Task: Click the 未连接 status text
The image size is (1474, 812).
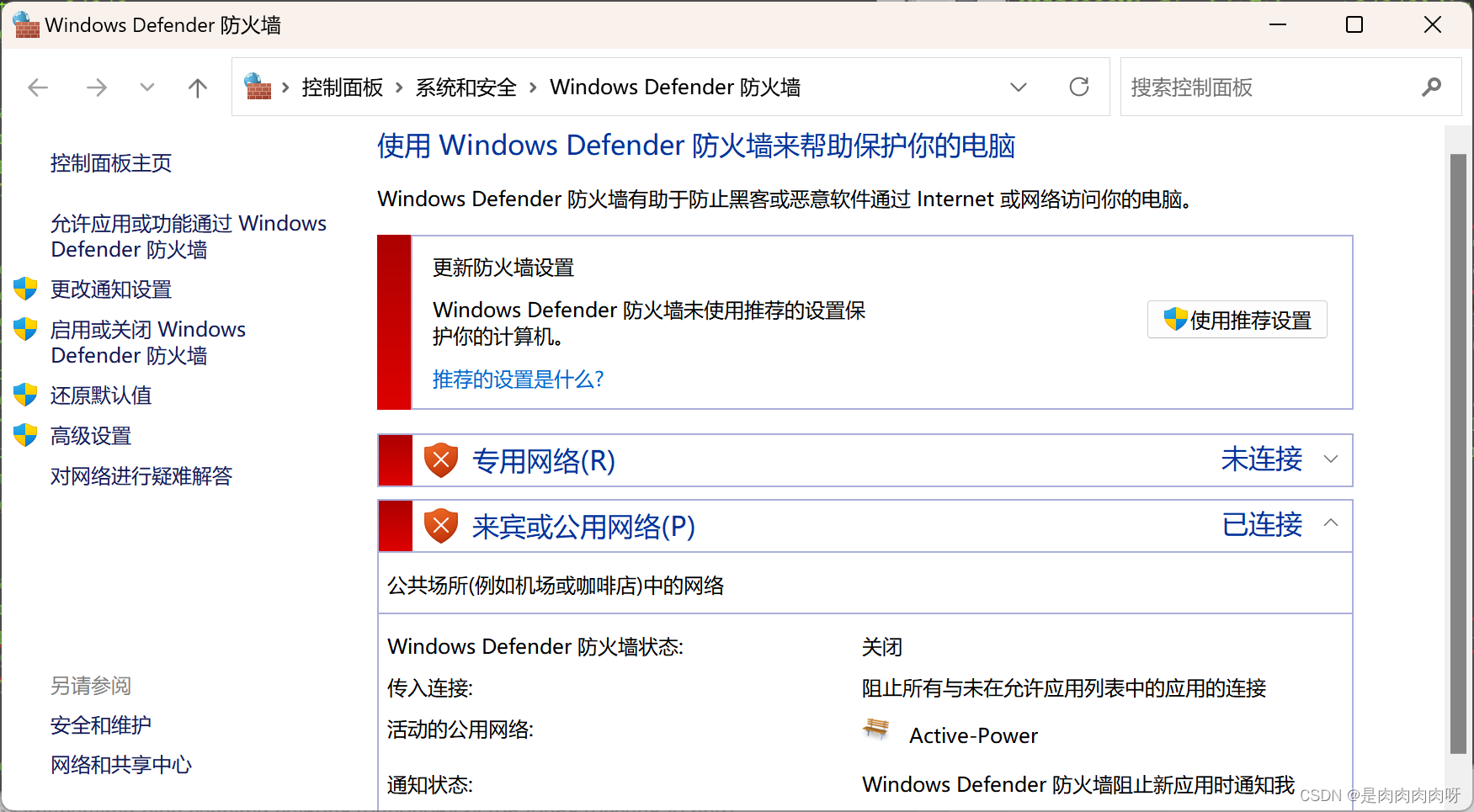Action: [x=1262, y=459]
